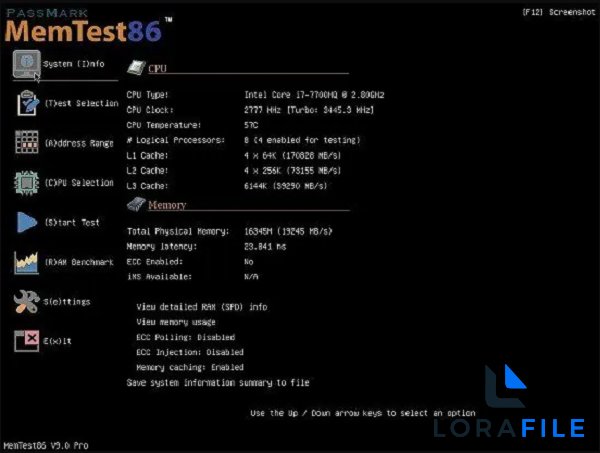Click the Memory latency: label
Viewport: 600px width, 453px height.
pos(162,247)
